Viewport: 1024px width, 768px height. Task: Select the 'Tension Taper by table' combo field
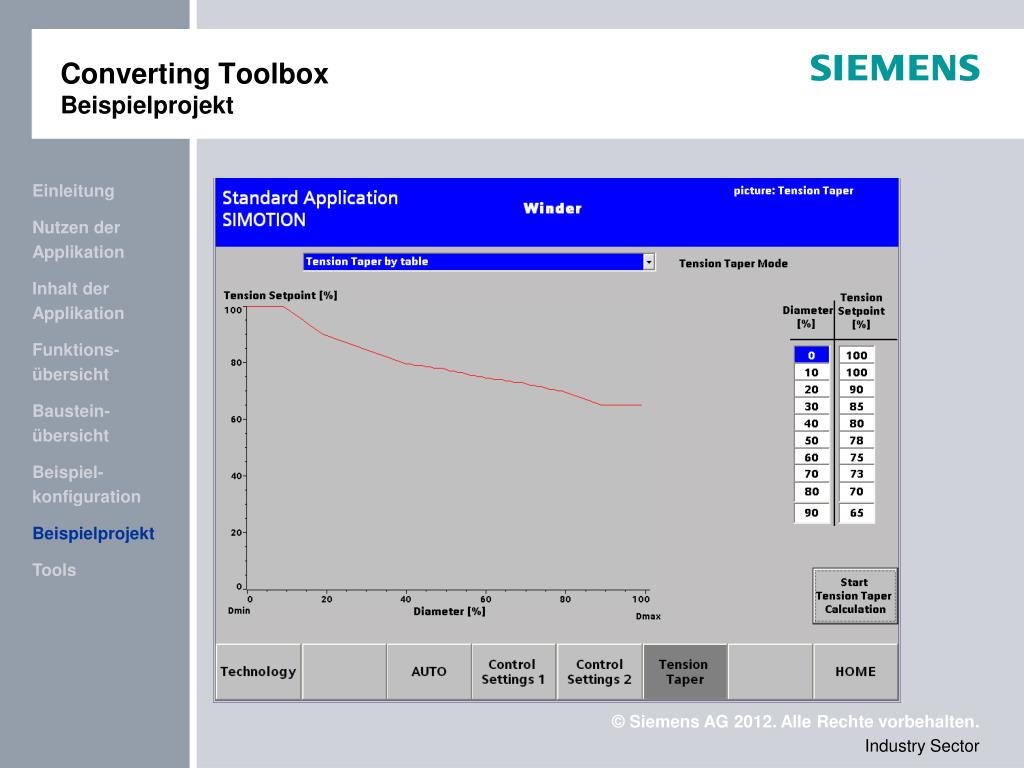479,262
